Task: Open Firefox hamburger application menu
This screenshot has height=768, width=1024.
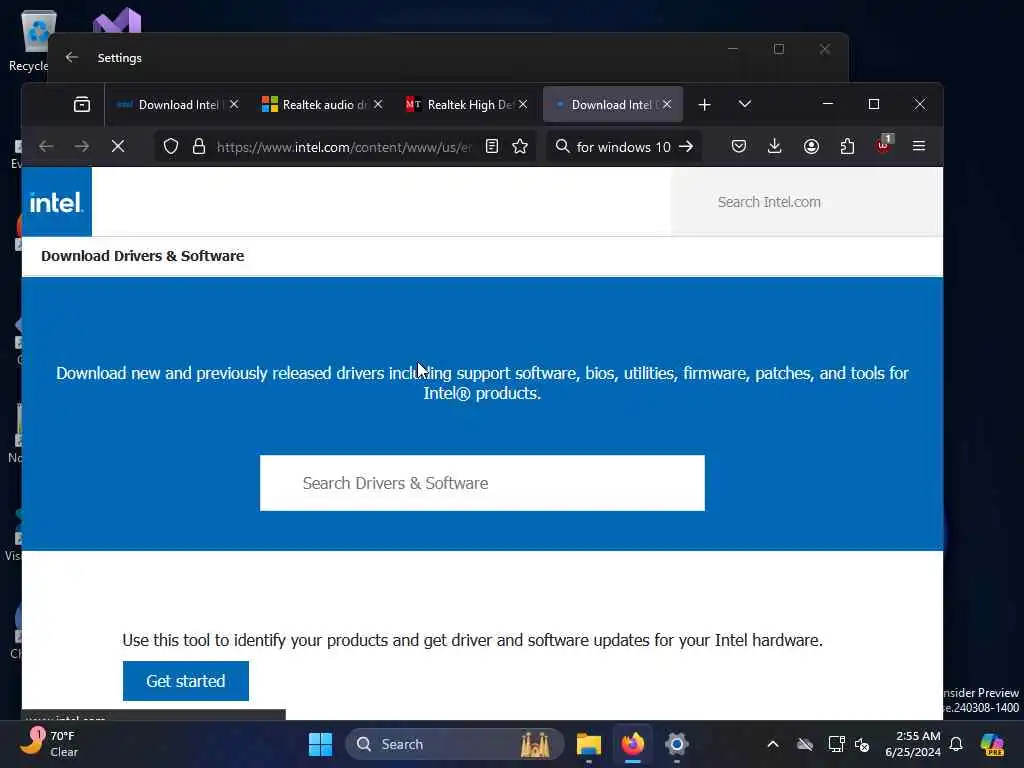Action: click(919, 146)
